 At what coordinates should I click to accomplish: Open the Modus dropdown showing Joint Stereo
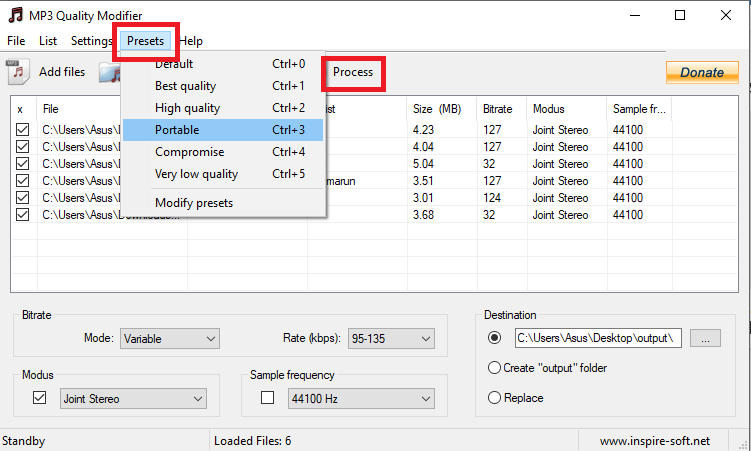click(133, 399)
